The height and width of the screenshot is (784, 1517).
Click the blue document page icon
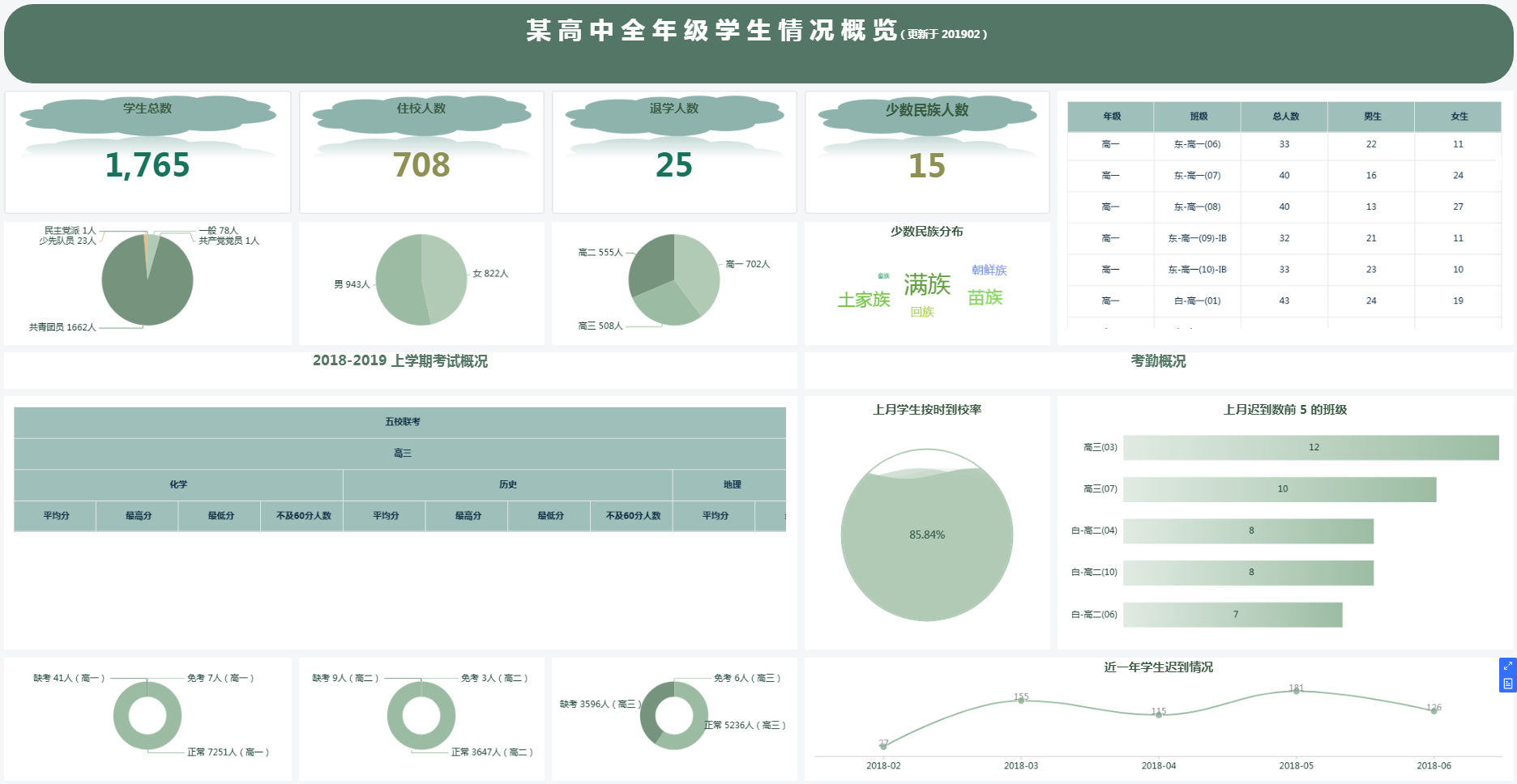click(x=1507, y=684)
